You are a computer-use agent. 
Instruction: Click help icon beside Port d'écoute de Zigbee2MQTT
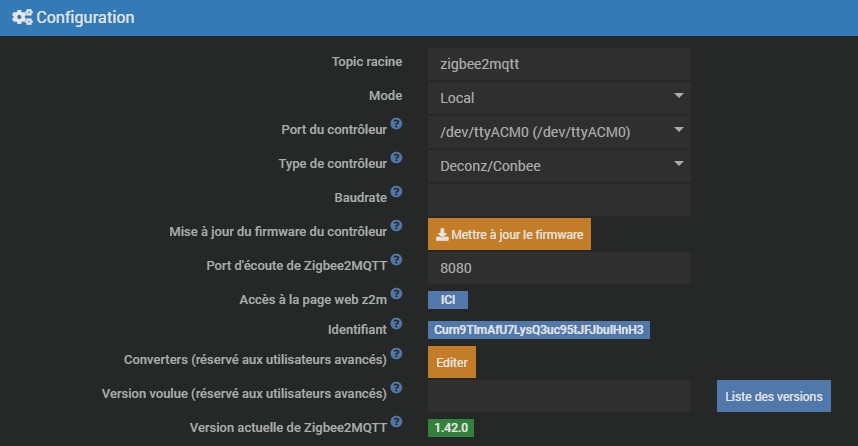point(396,259)
